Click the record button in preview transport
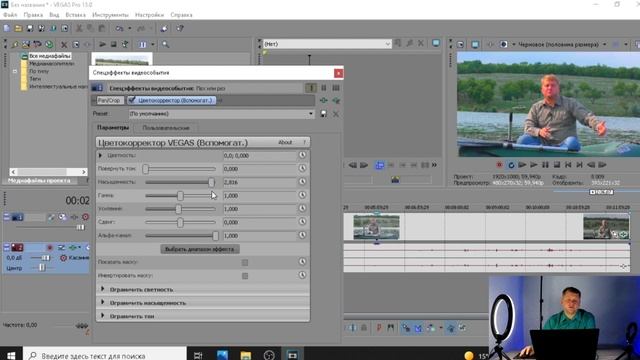The height and width of the screenshot is (360, 640). tap(499, 165)
